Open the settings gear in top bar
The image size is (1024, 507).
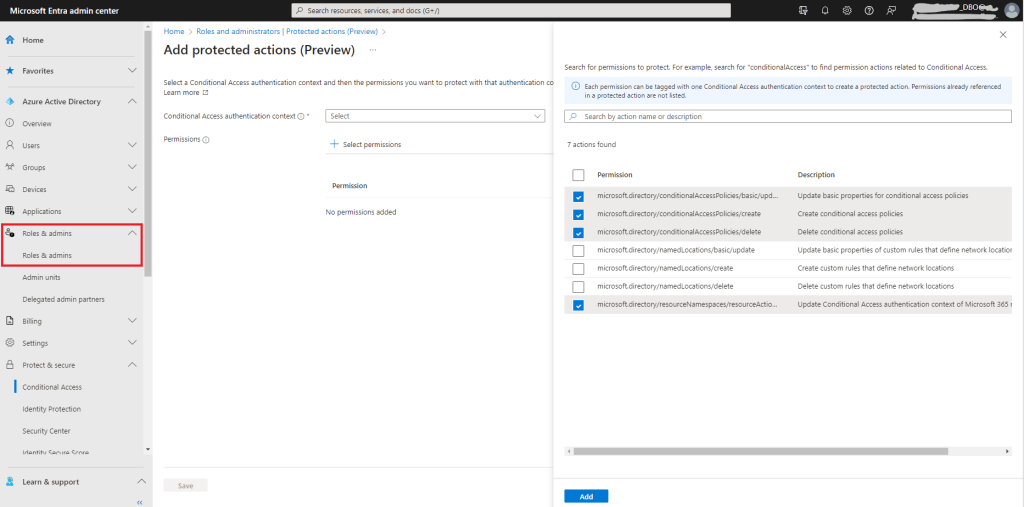click(x=846, y=10)
